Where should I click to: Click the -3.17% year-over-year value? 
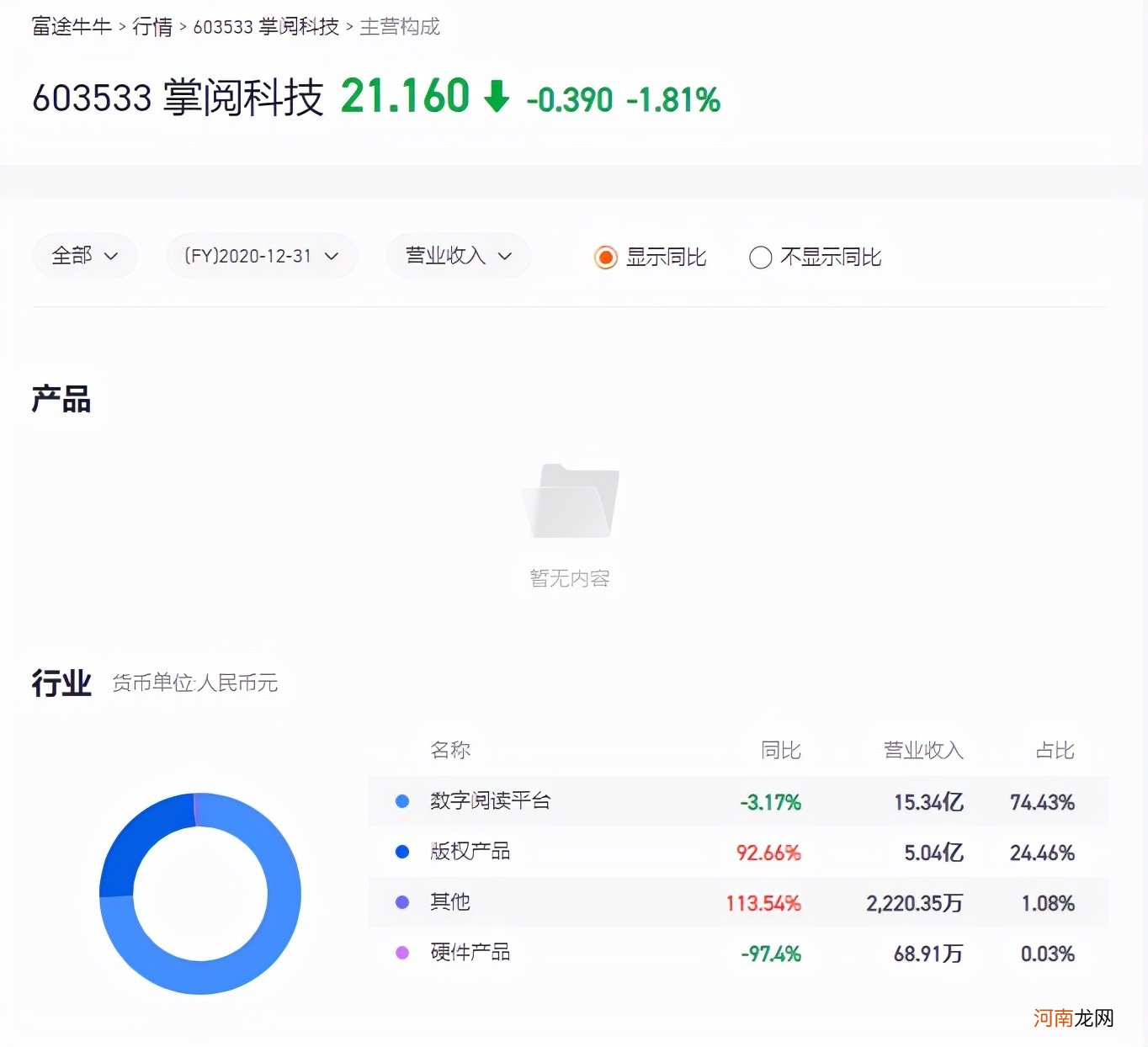click(770, 802)
